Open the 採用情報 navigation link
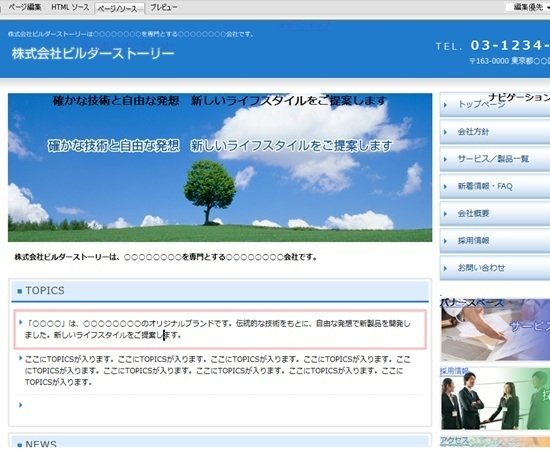The height and width of the screenshot is (452, 550). (x=495, y=241)
